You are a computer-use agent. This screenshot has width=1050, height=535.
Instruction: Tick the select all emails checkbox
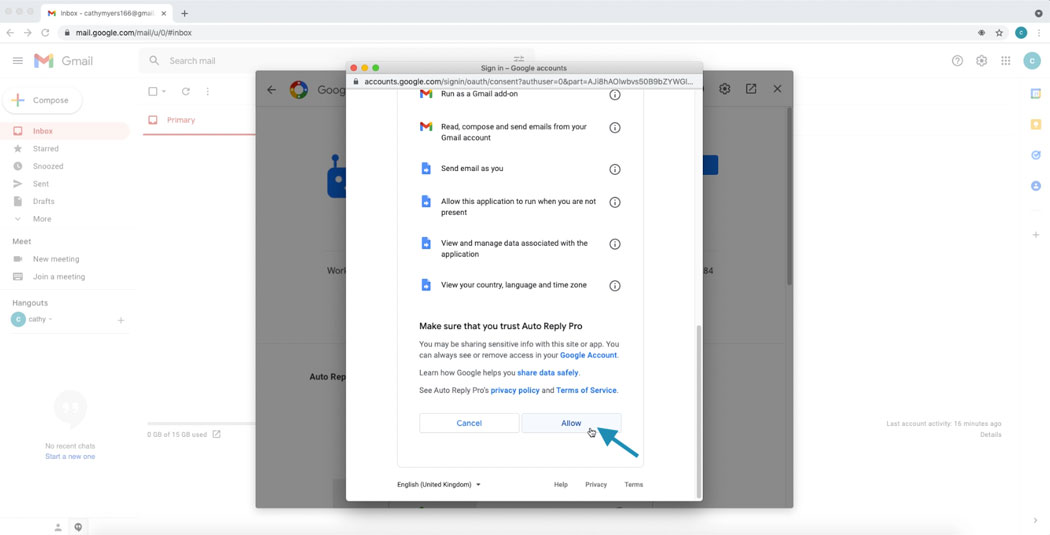click(x=153, y=92)
